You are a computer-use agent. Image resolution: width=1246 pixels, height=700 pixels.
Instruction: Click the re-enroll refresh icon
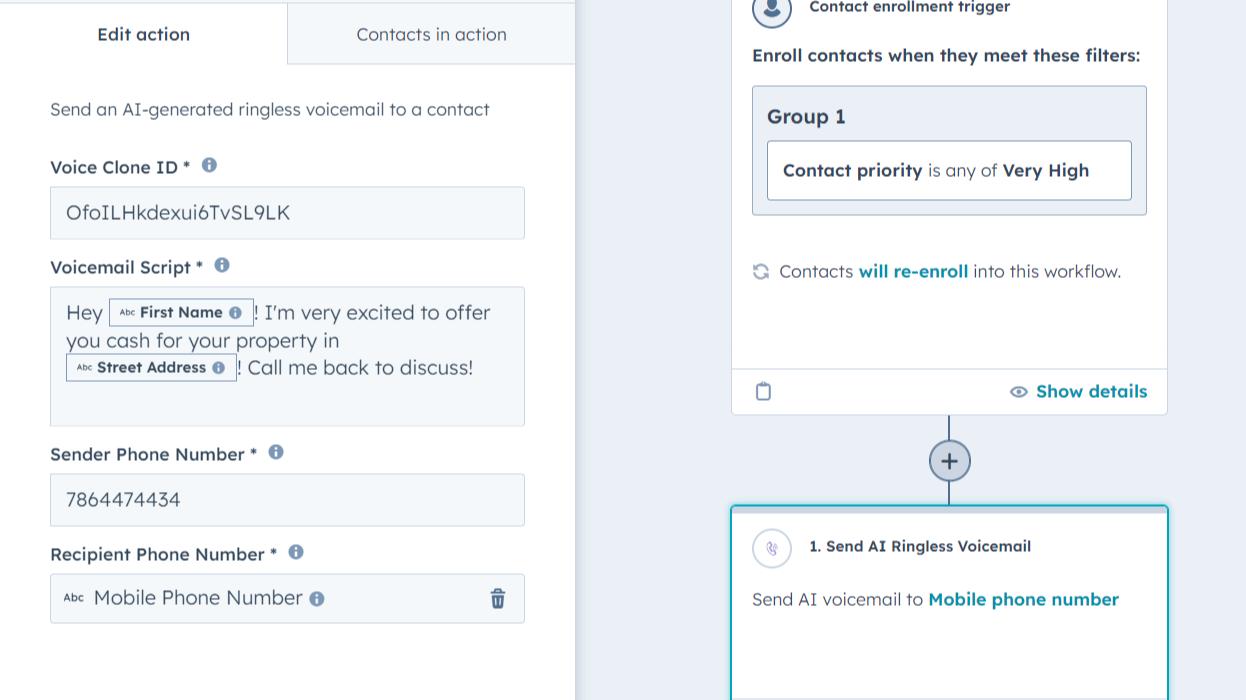tap(761, 272)
